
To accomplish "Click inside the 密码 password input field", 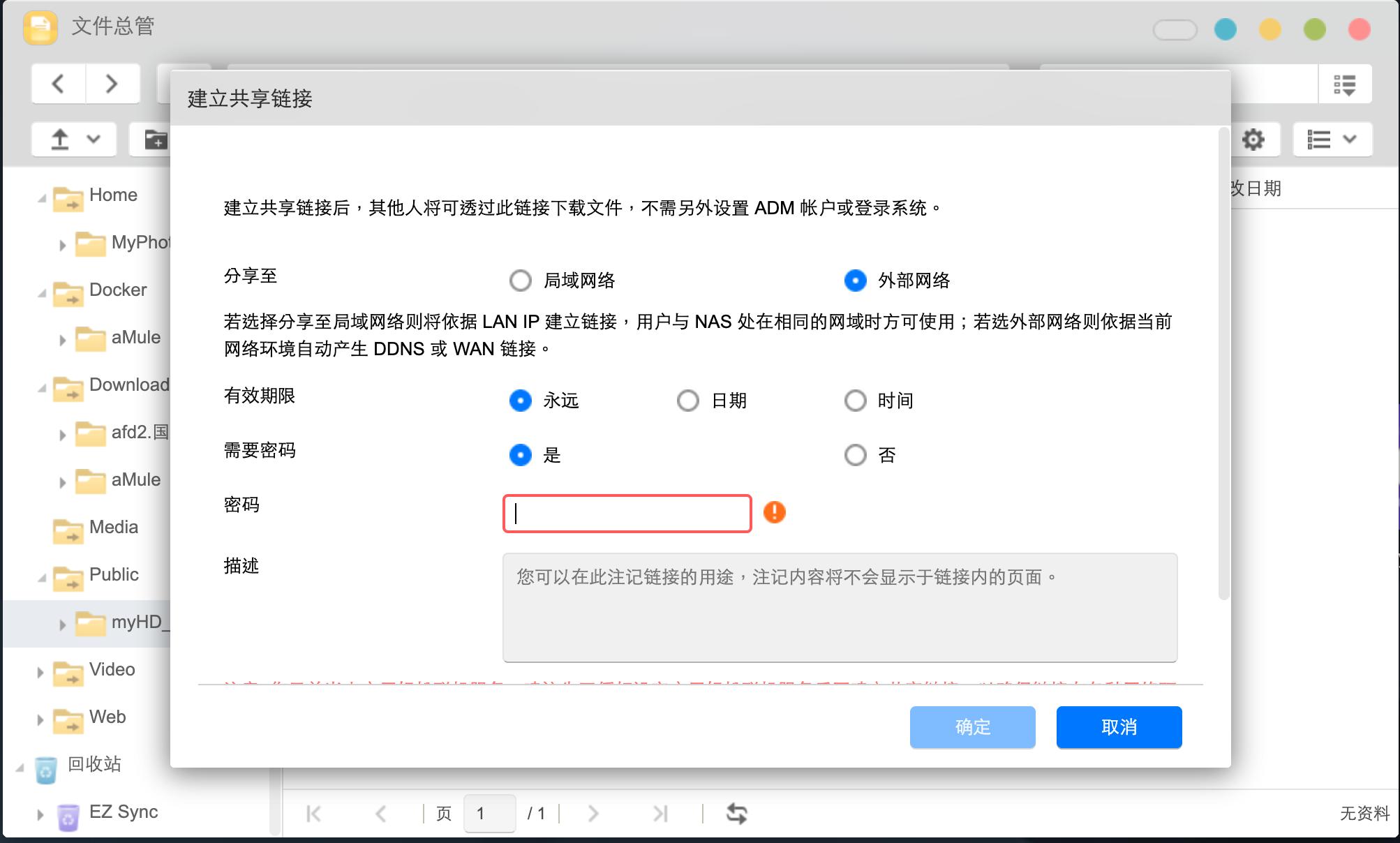I will pyautogui.click(x=625, y=513).
